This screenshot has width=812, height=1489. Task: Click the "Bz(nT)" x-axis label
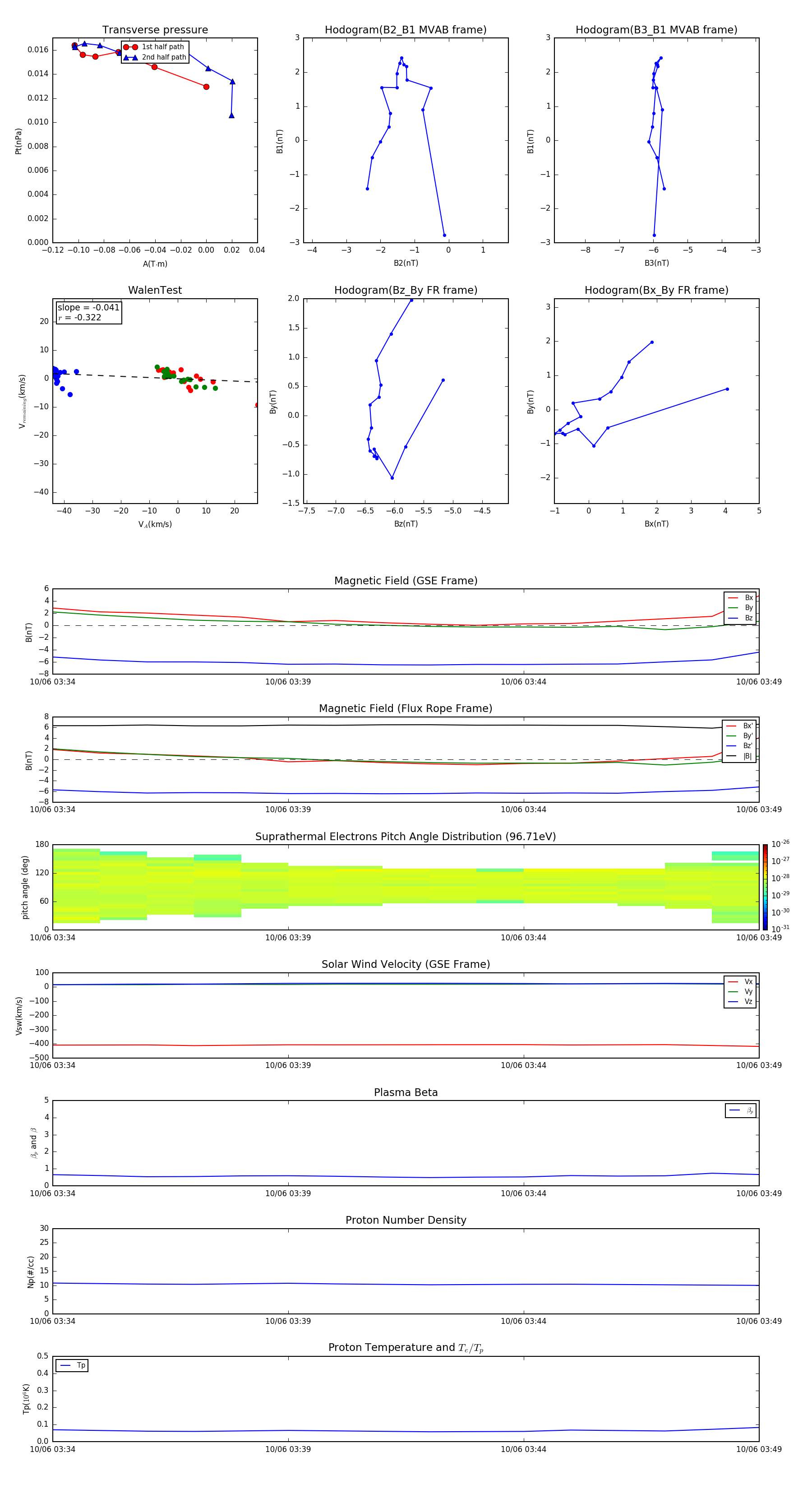pyautogui.click(x=406, y=524)
